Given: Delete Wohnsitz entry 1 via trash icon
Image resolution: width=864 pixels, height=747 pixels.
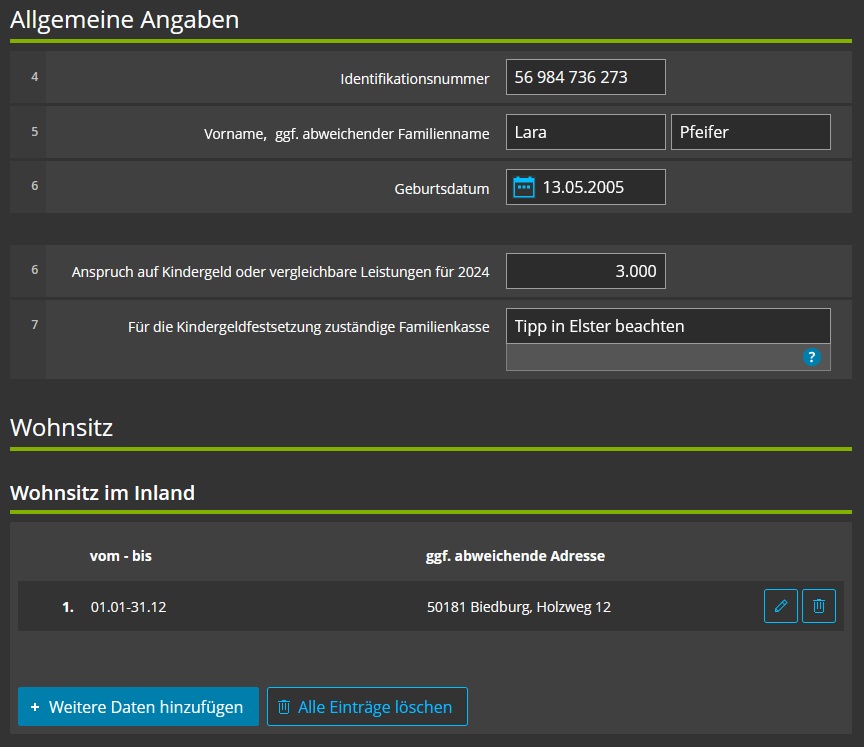Looking at the screenshot, I should tap(819, 606).
